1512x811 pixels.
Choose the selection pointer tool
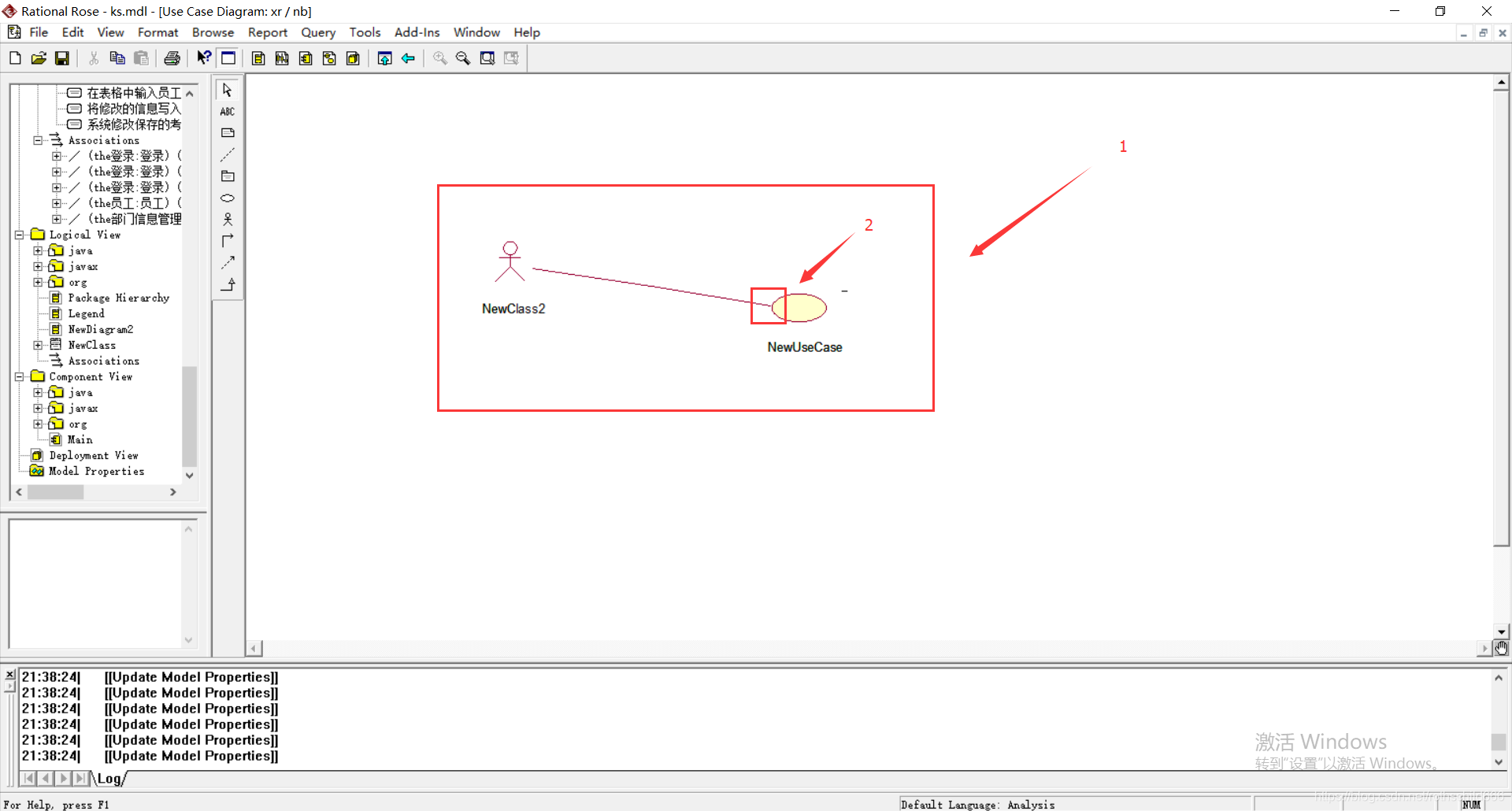click(x=228, y=90)
